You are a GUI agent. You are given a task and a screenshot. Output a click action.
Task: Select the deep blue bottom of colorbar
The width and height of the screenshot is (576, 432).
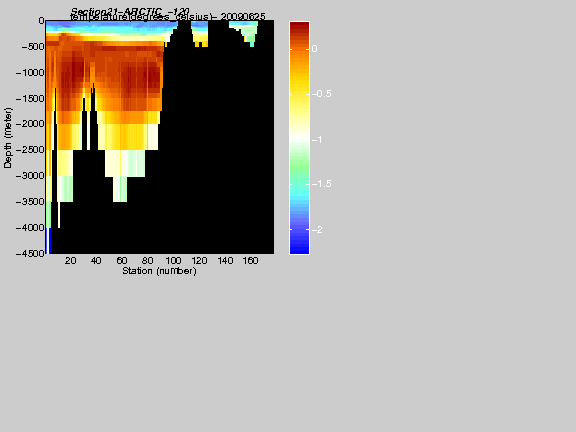click(x=299, y=247)
